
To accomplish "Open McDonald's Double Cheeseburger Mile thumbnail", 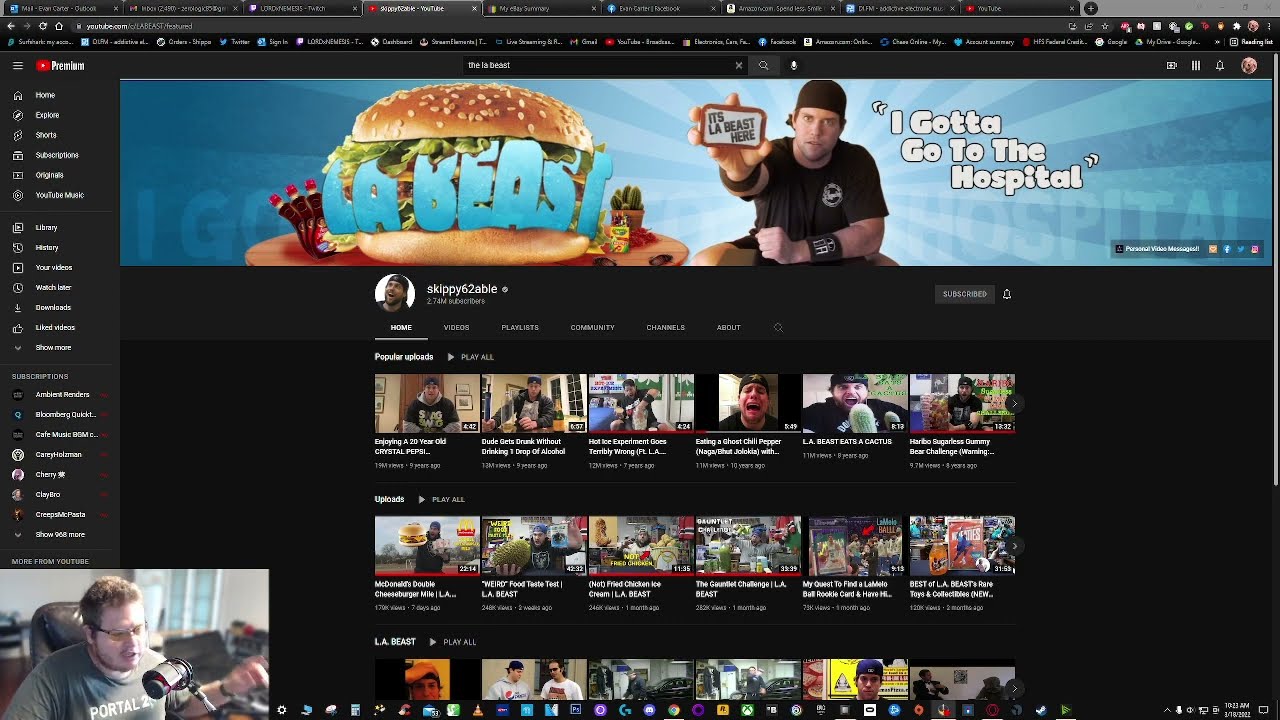I will 427,546.
